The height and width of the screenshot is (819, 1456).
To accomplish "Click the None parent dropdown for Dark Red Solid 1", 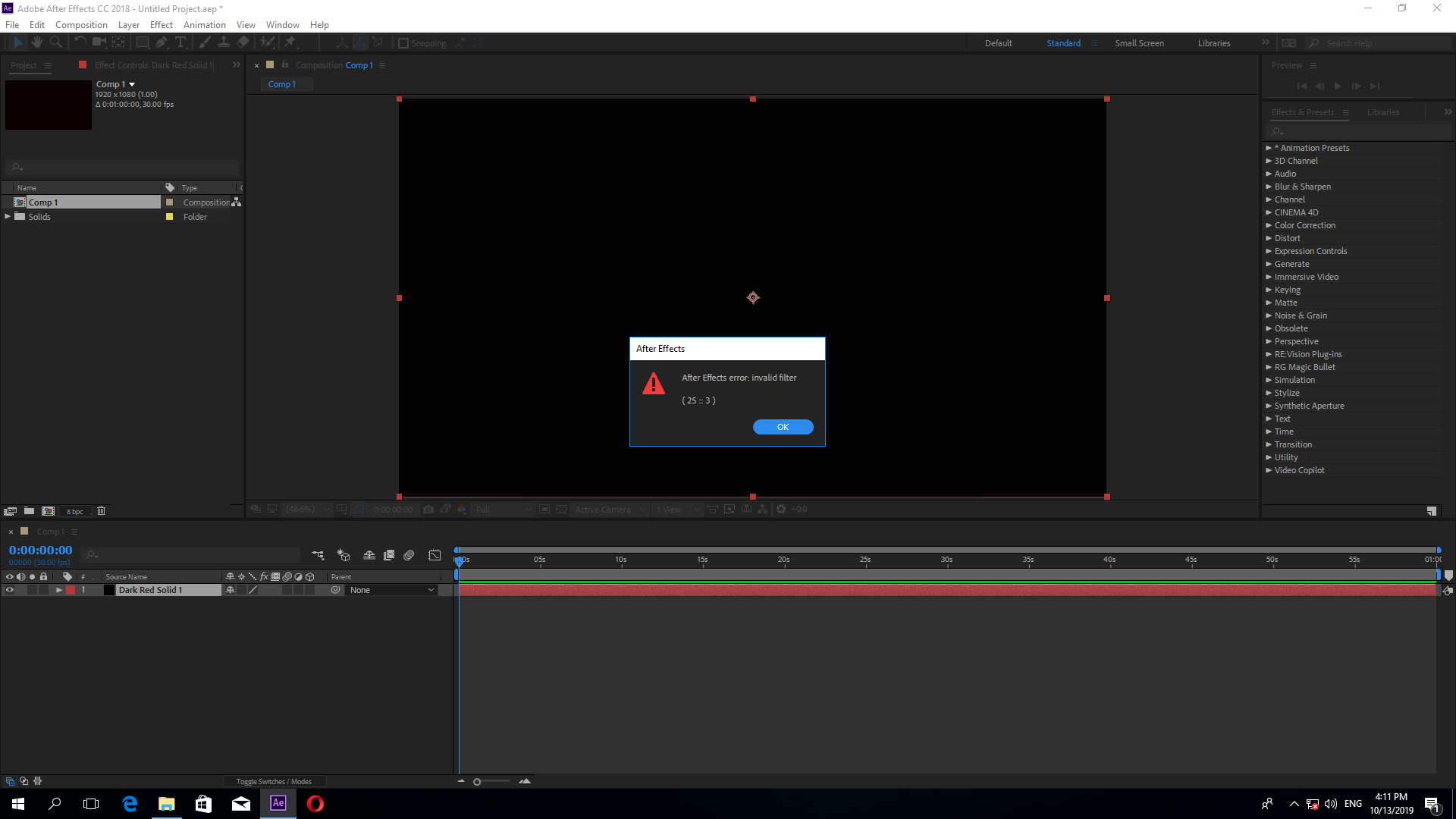I will [389, 590].
